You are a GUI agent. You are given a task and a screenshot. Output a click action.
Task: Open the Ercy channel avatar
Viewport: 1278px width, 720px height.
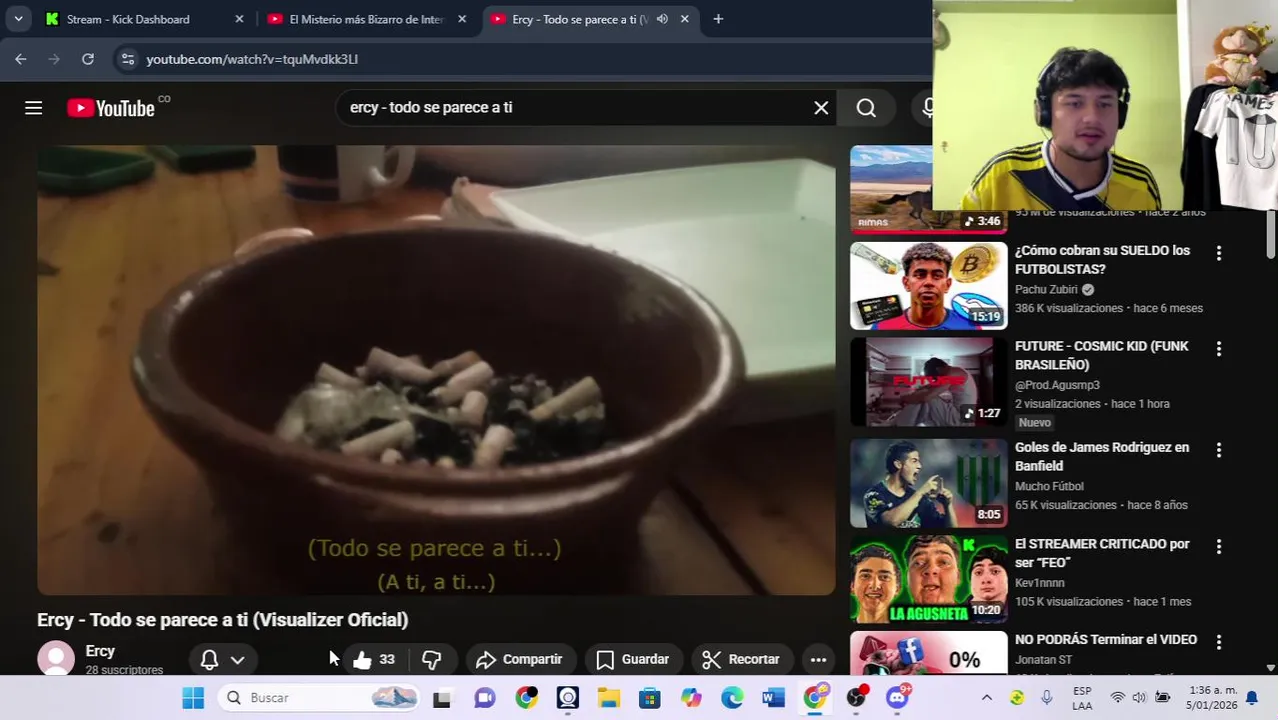pos(56,659)
